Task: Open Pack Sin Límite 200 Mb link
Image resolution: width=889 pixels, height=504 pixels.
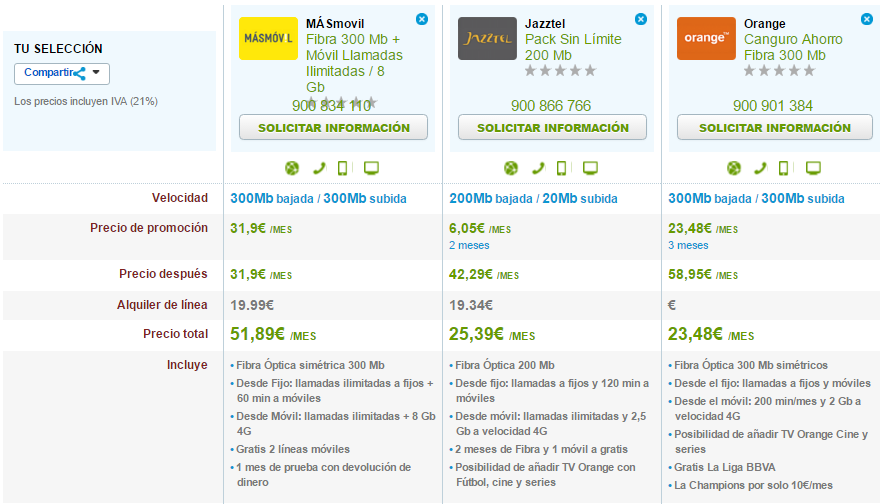Action: click(573, 47)
